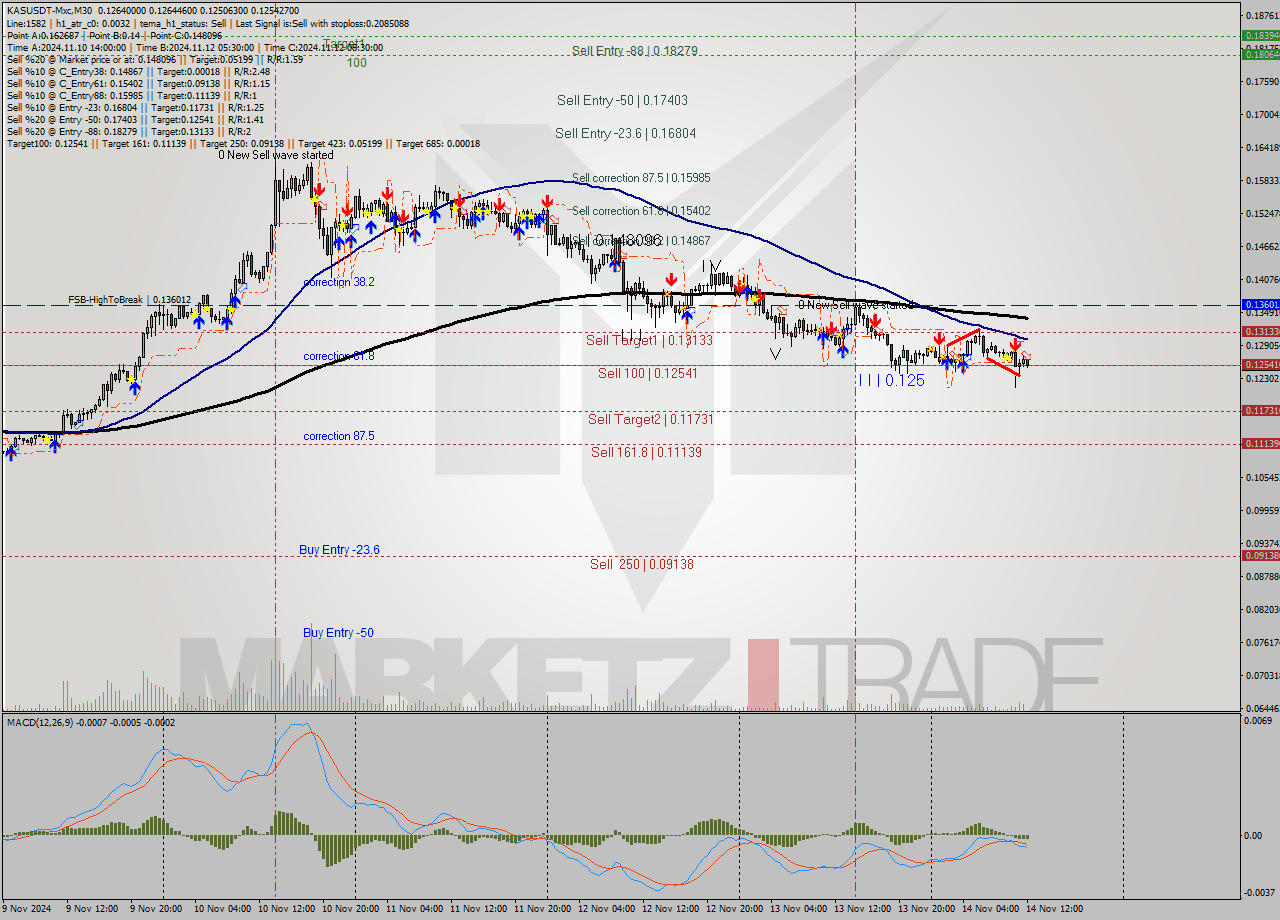Click the red 0.13133 price tag

[1260, 331]
